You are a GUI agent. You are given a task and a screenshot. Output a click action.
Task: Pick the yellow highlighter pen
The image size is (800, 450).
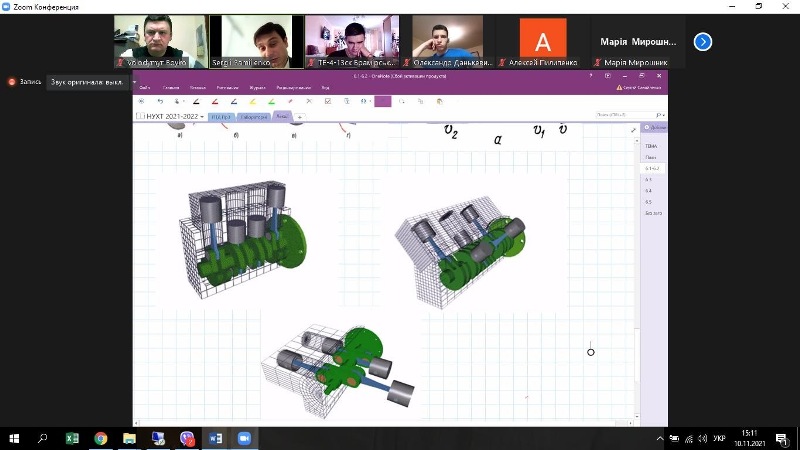pyautogui.click(x=252, y=101)
